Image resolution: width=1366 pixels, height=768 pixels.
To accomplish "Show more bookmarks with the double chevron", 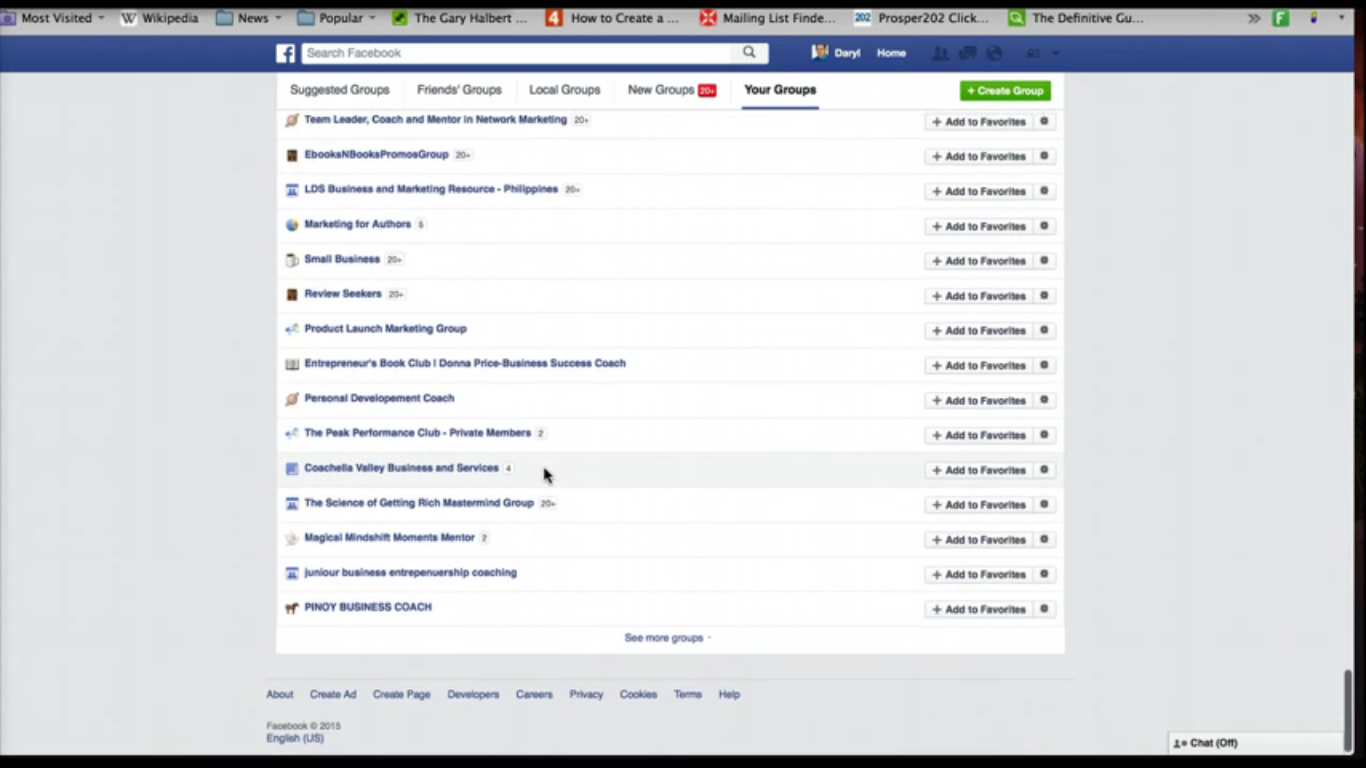I will pos(1254,18).
